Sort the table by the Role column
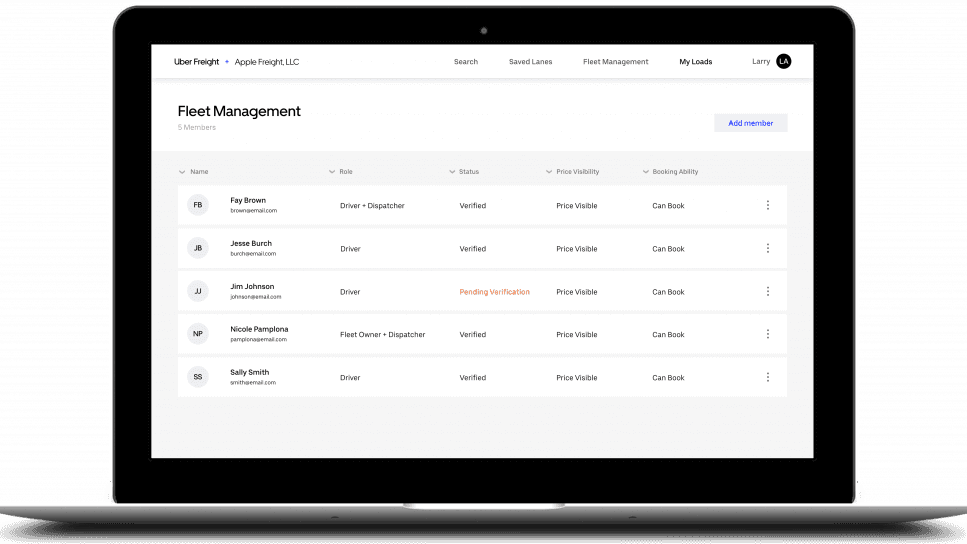 pos(341,171)
